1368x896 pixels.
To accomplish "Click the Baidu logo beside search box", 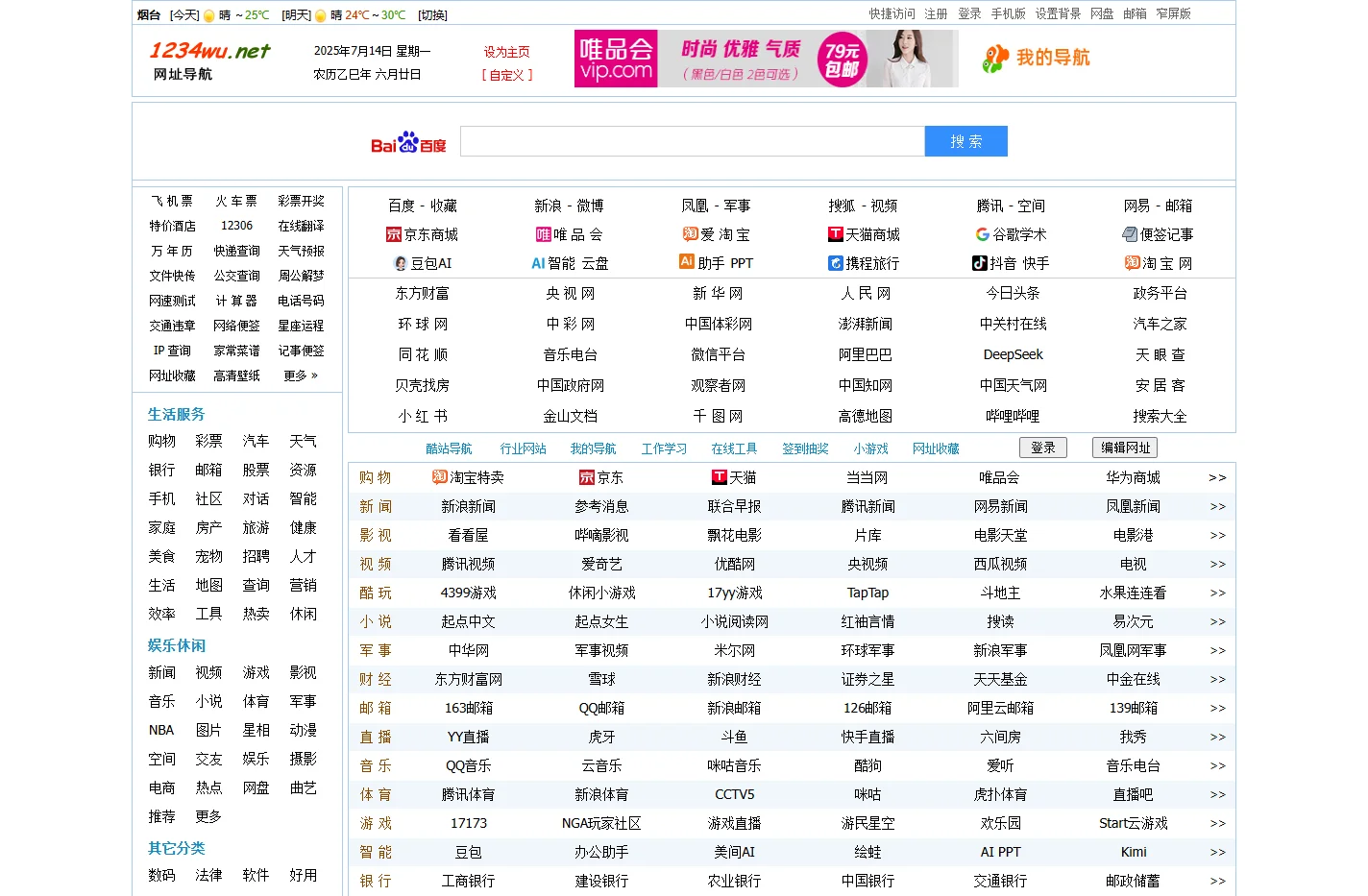I will tap(408, 142).
